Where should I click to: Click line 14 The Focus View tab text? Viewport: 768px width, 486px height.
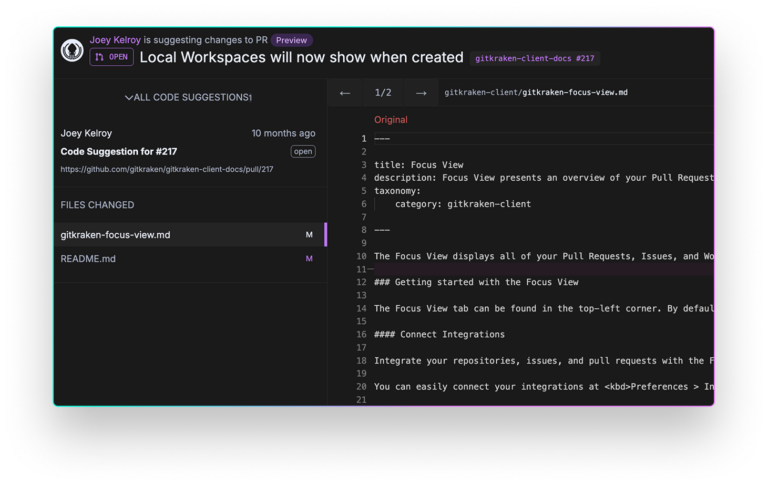point(544,308)
